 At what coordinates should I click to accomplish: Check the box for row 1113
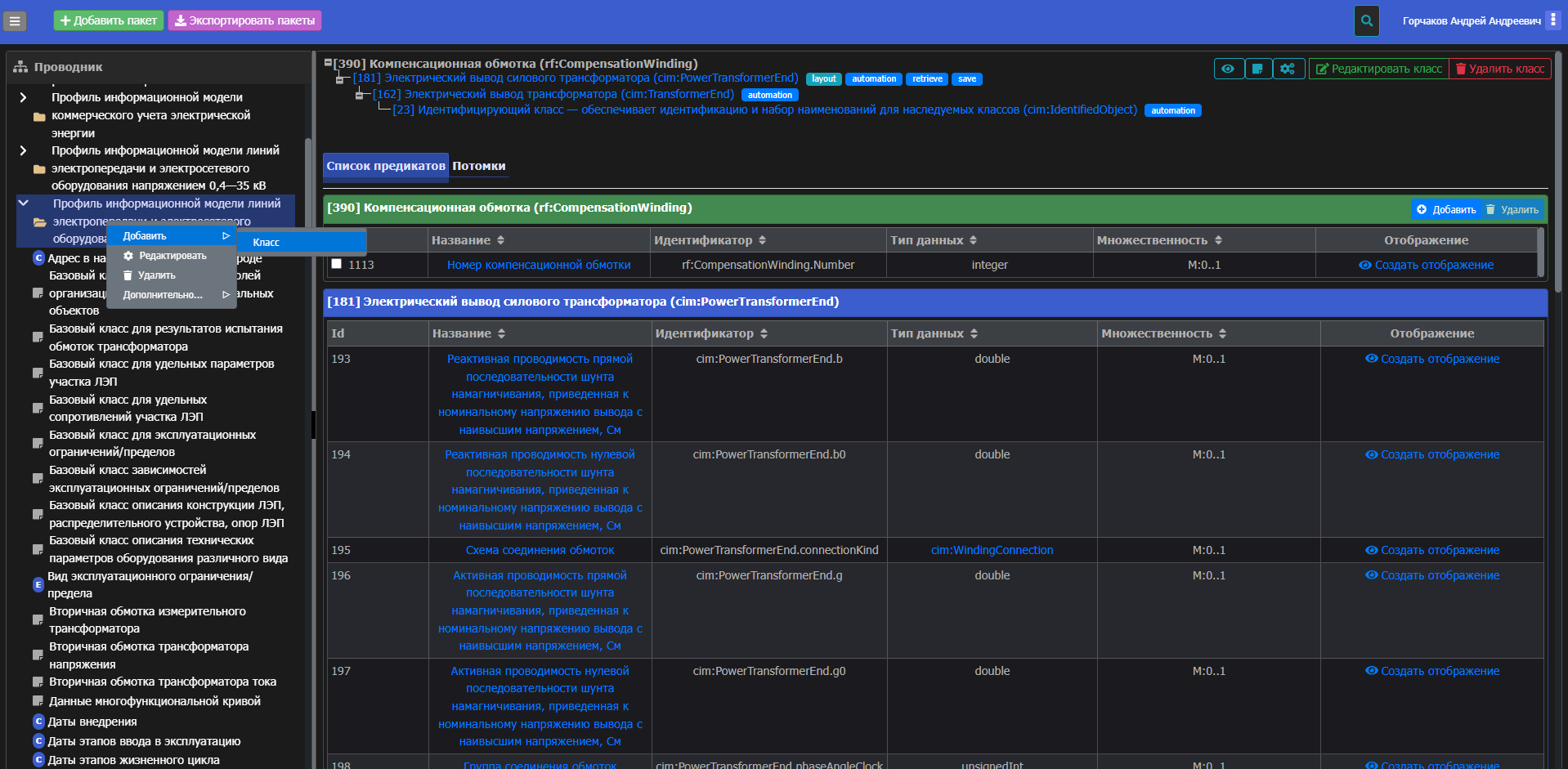coord(336,264)
